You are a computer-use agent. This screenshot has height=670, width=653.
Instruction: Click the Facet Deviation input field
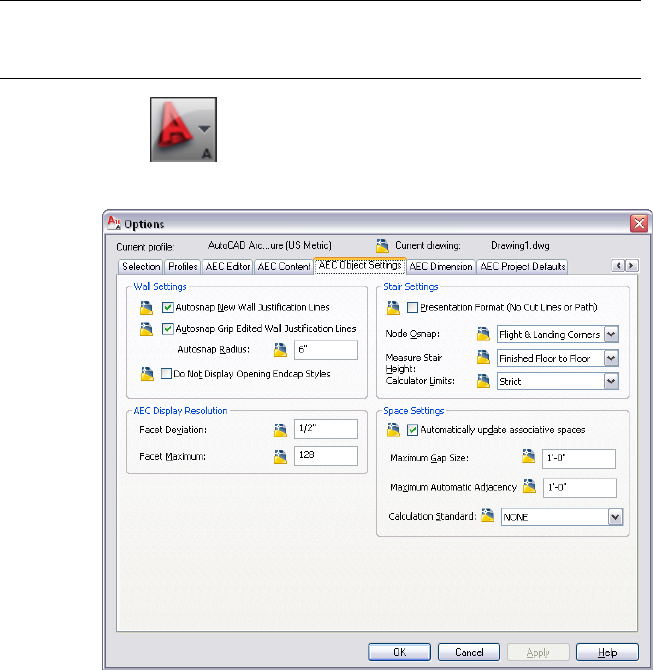326,429
